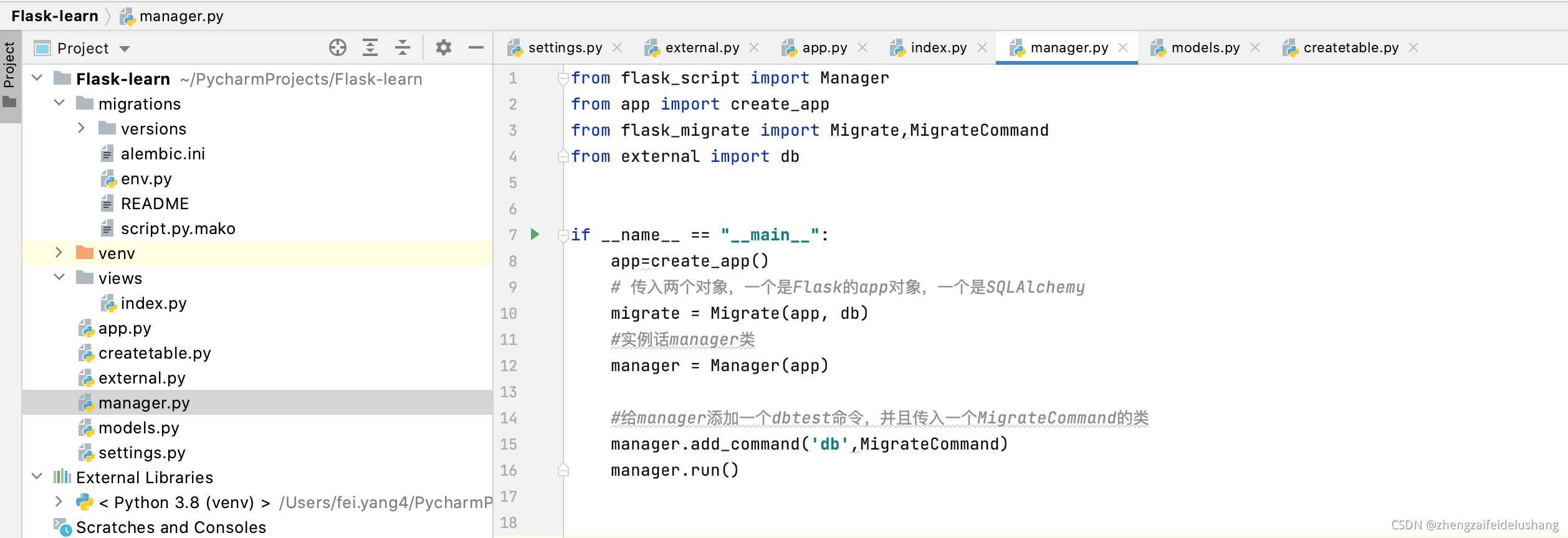
Task: Click the venv folder icon
Action: pyautogui.click(x=85, y=252)
